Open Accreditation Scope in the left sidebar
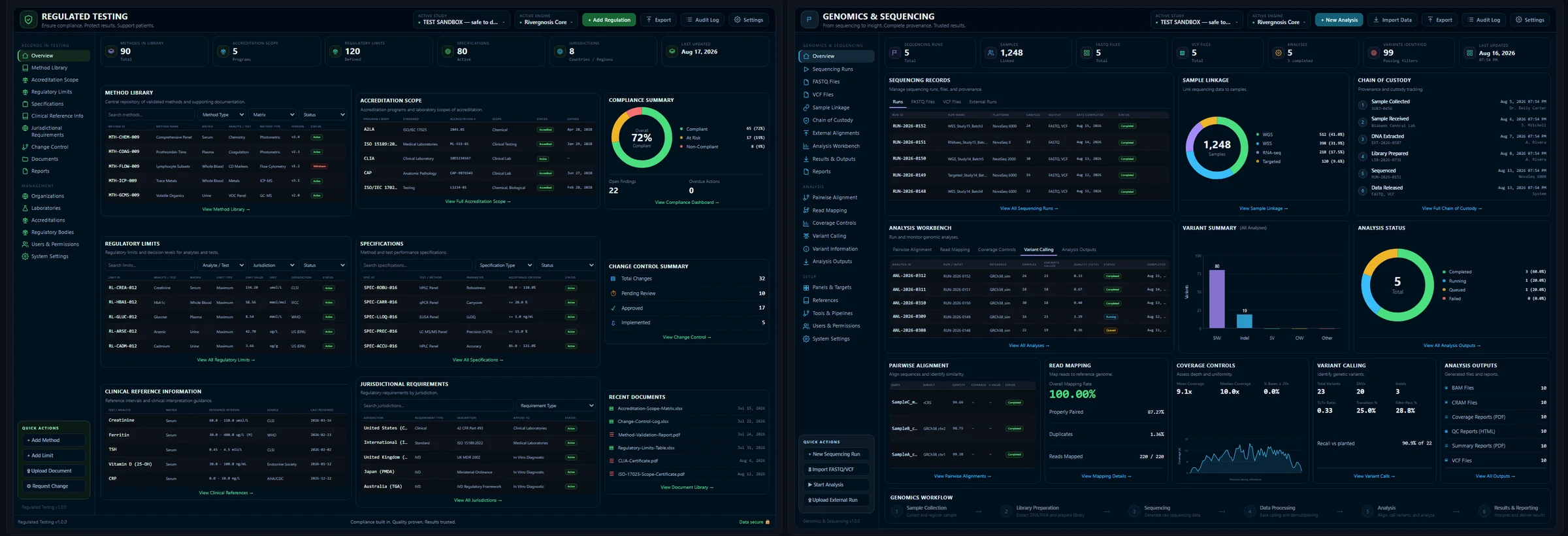 [54, 80]
